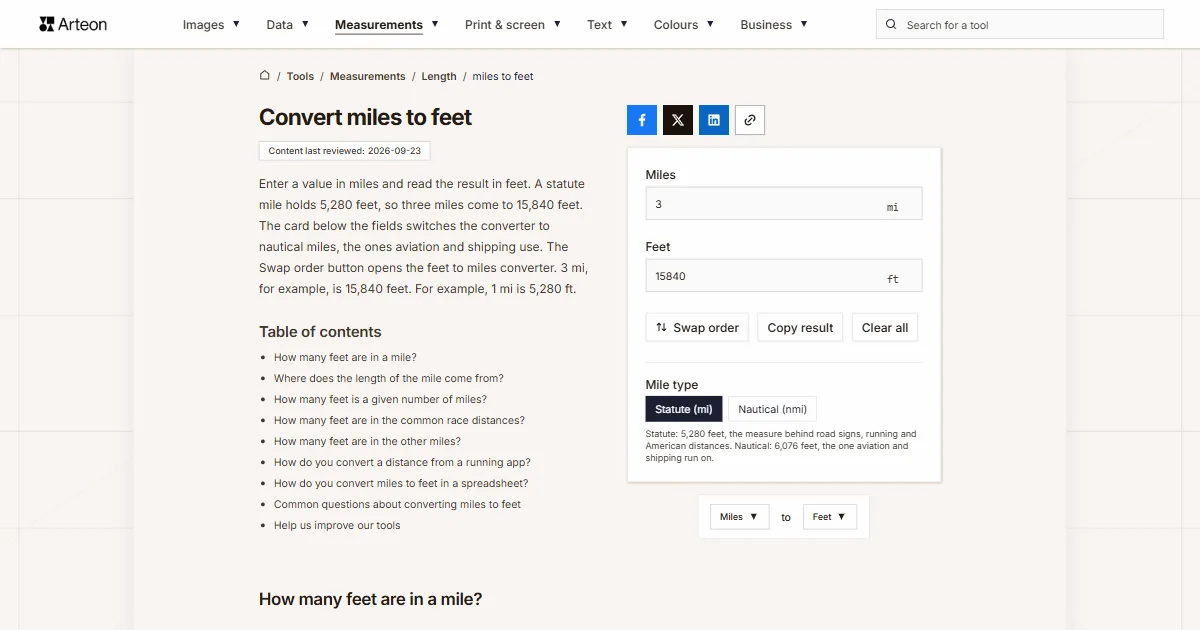Open the Data menu
The width and height of the screenshot is (1200, 630).
(287, 25)
